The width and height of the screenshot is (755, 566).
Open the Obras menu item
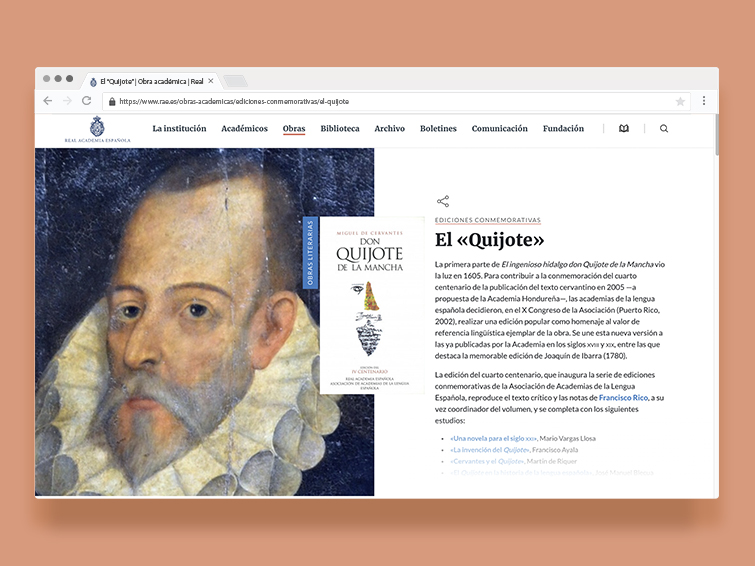294,129
